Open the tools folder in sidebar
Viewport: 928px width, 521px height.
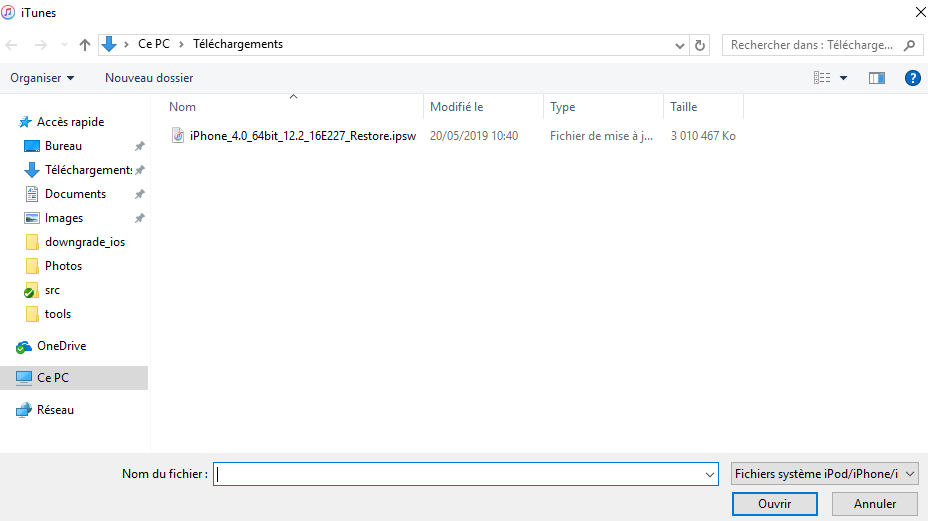(58, 314)
